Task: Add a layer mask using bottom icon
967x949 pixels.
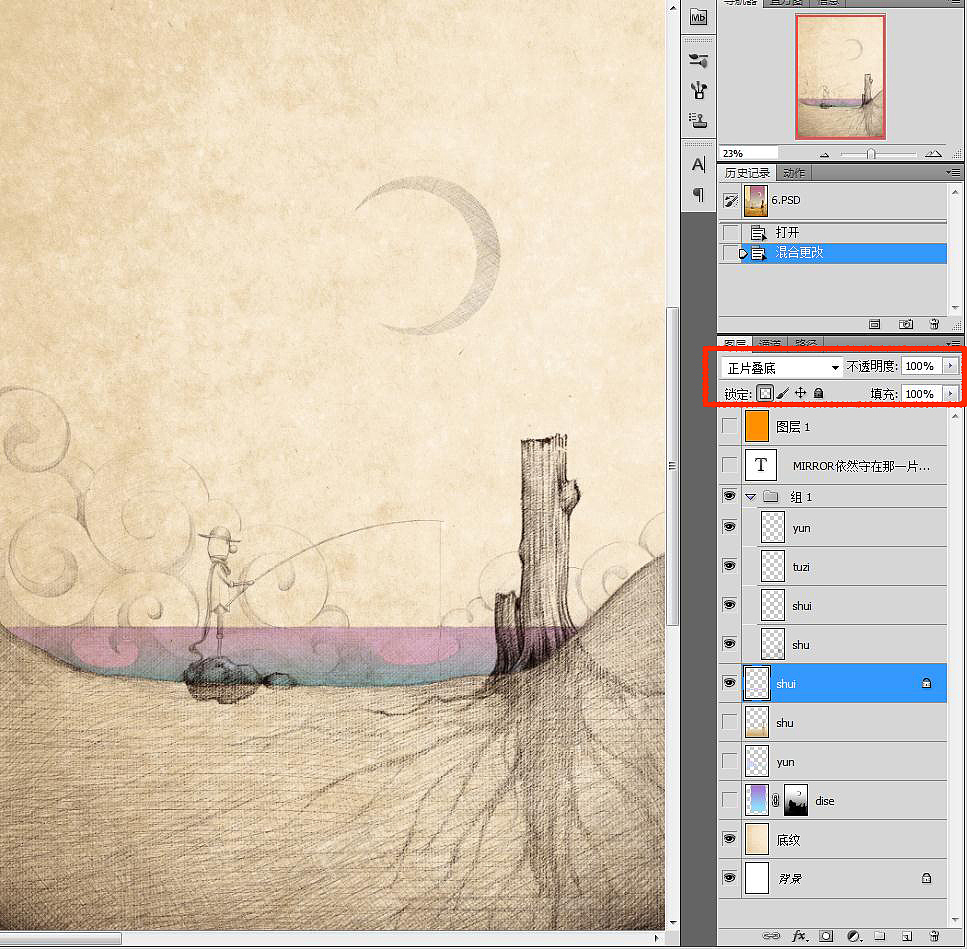Action: tap(827, 936)
